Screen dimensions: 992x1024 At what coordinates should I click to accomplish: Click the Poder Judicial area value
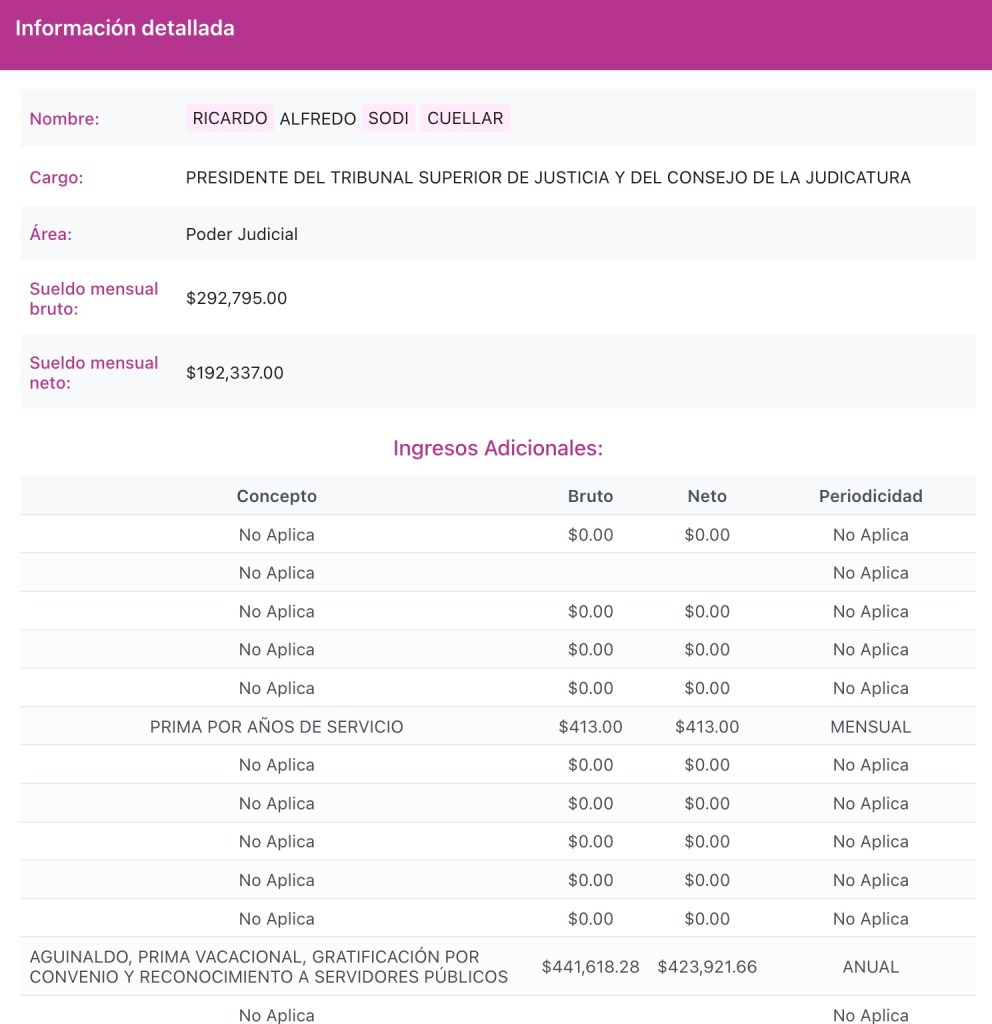click(x=242, y=235)
